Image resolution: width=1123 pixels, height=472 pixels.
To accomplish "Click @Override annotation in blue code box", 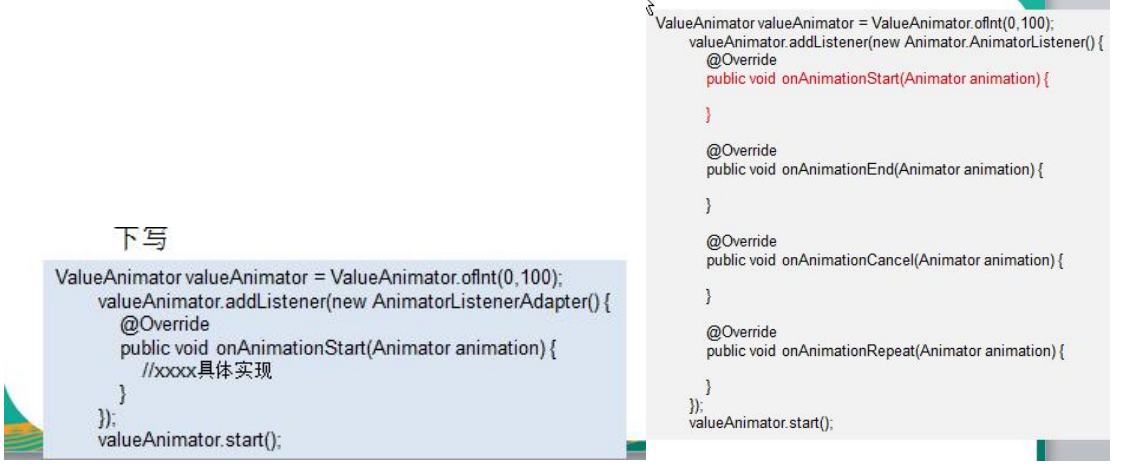I will click(165, 325).
